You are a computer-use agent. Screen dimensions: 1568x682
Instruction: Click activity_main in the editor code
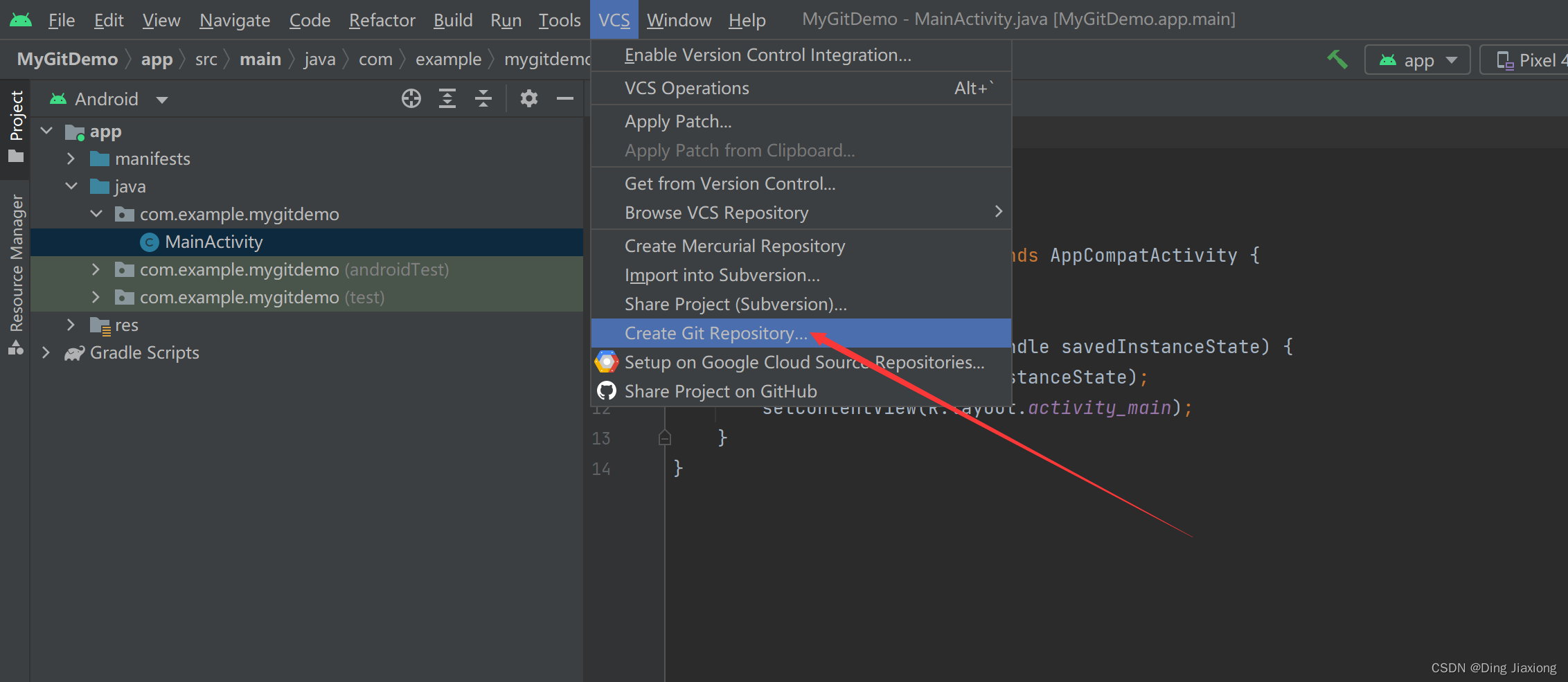[1099, 408]
